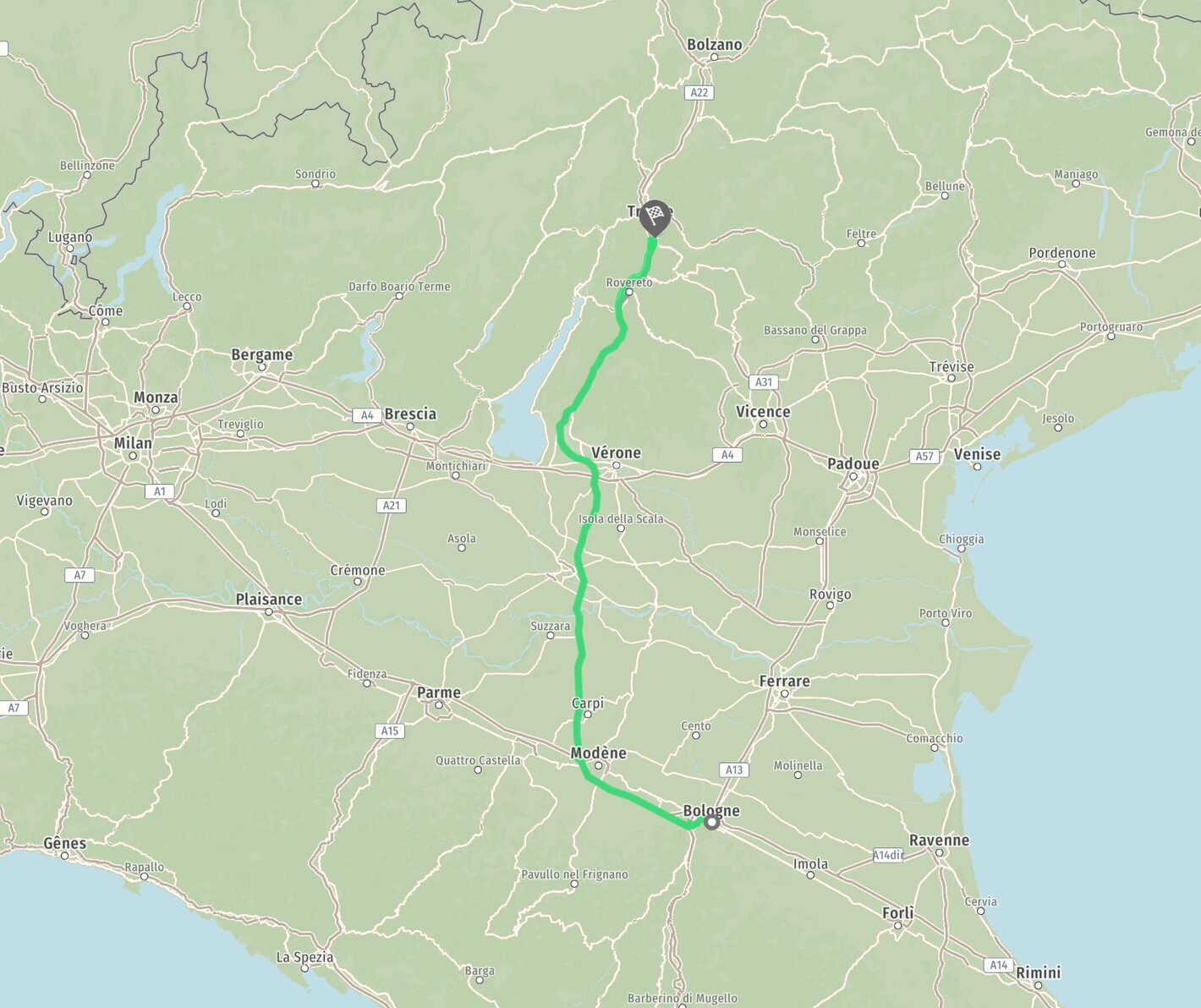
Task: Click the Modène city marker
Action: tap(599, 766)
